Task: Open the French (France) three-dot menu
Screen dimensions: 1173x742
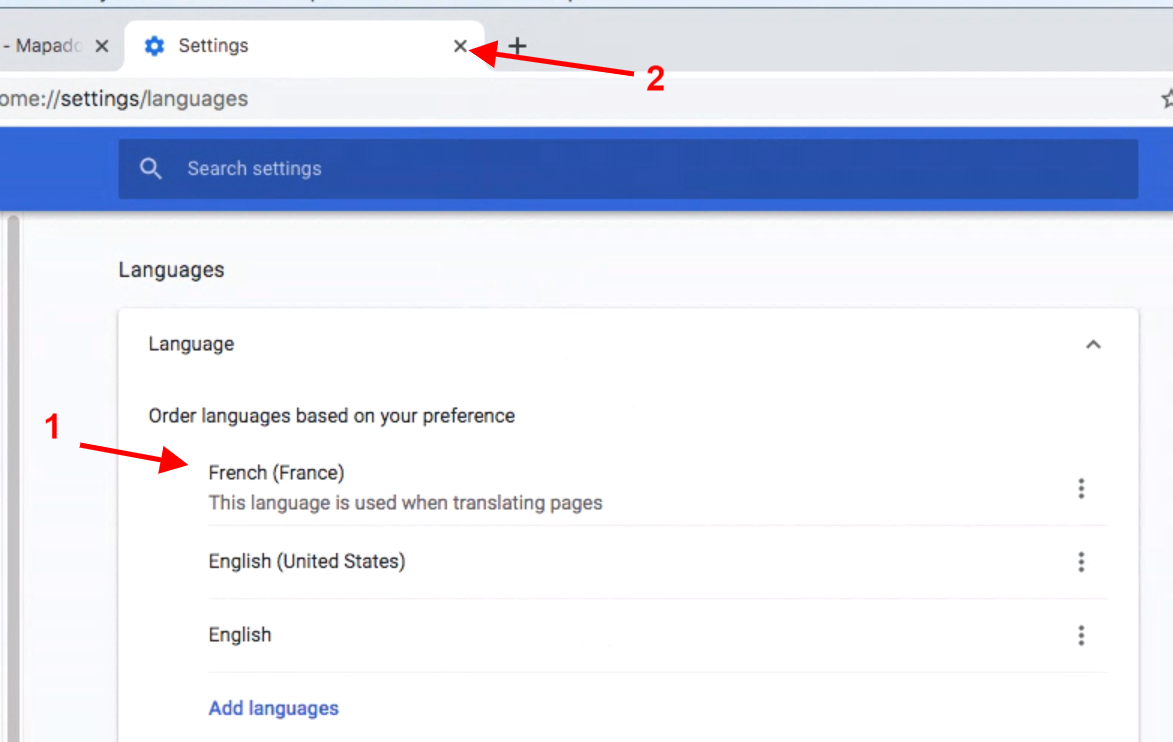Action: [x=1080, y=488]
